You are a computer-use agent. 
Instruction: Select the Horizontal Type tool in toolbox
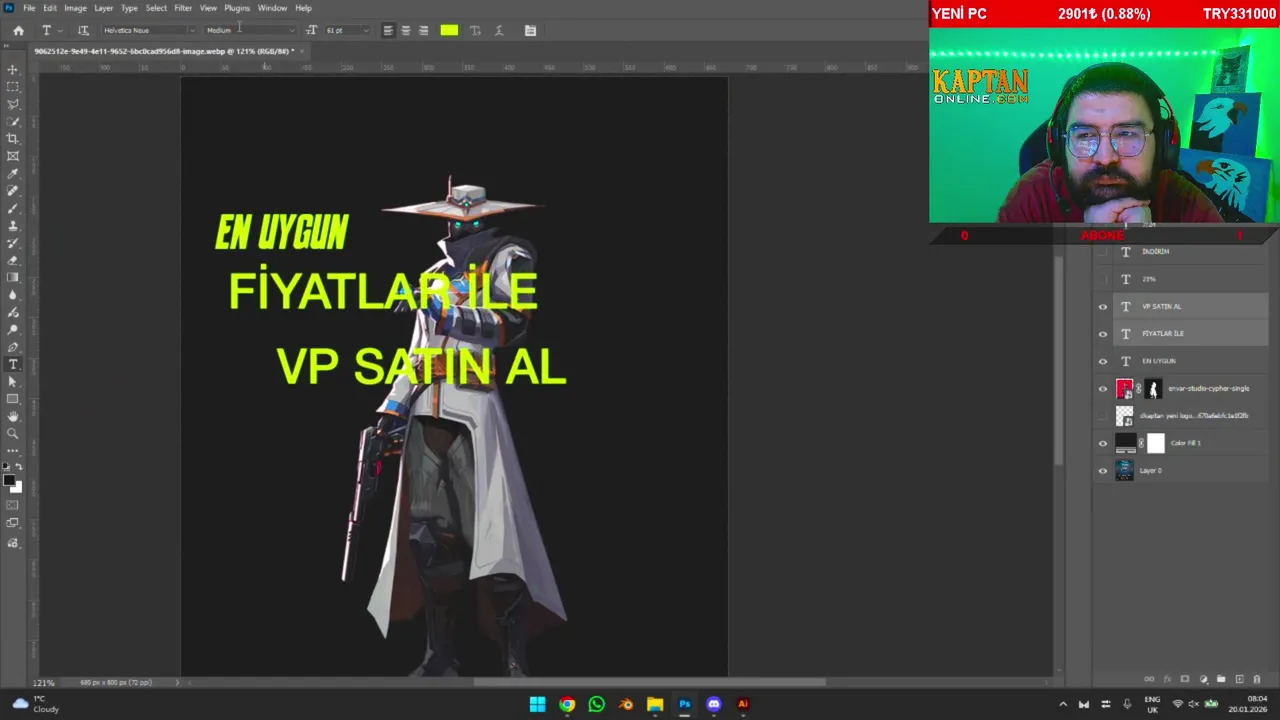(x=13, y=365)
